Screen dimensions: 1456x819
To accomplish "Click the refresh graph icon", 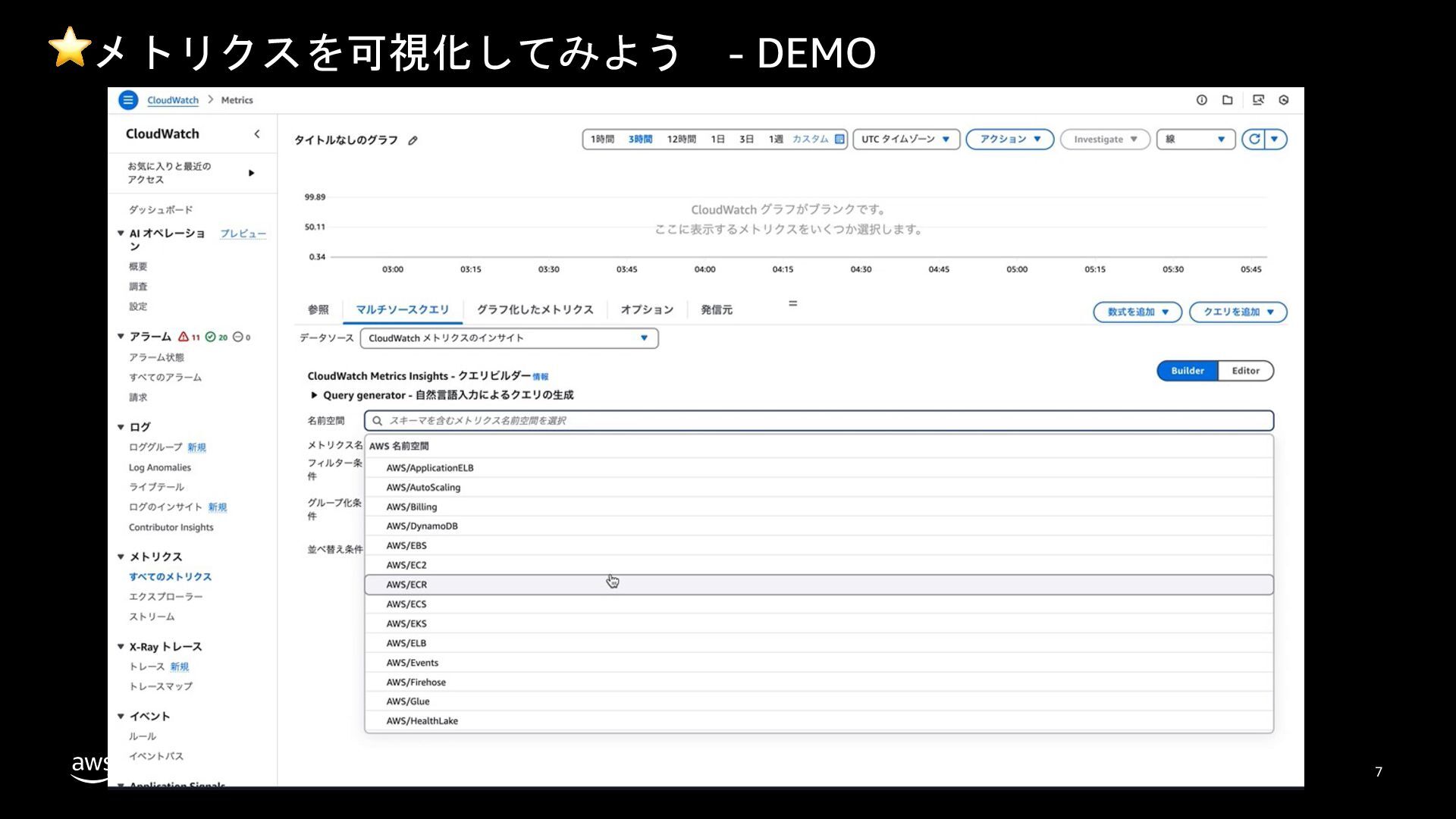I will pos(1254,140).
